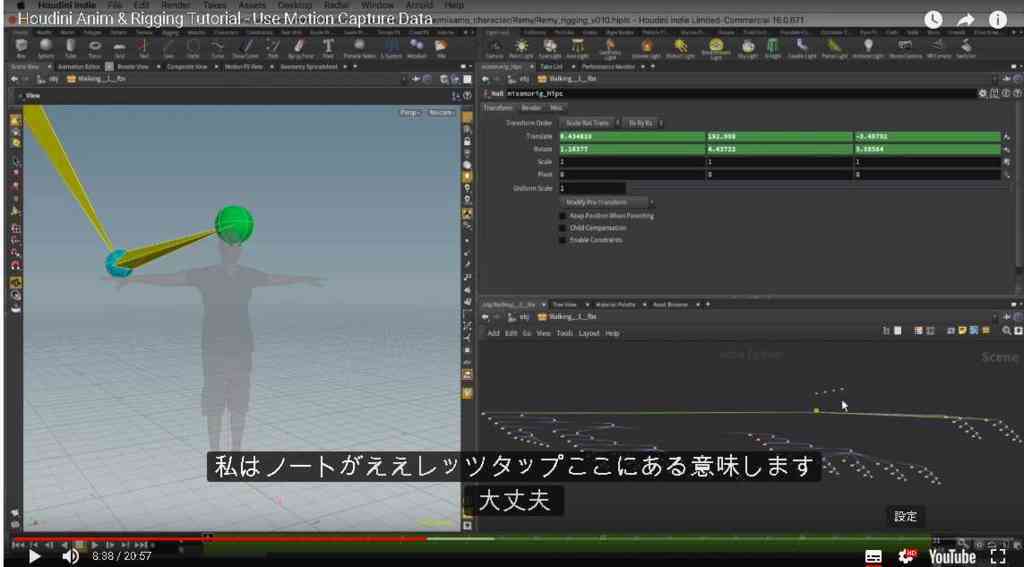1024x567 pixels.
Task: Add an Ambient Light from the shelf
Action: tap(868, 48)
